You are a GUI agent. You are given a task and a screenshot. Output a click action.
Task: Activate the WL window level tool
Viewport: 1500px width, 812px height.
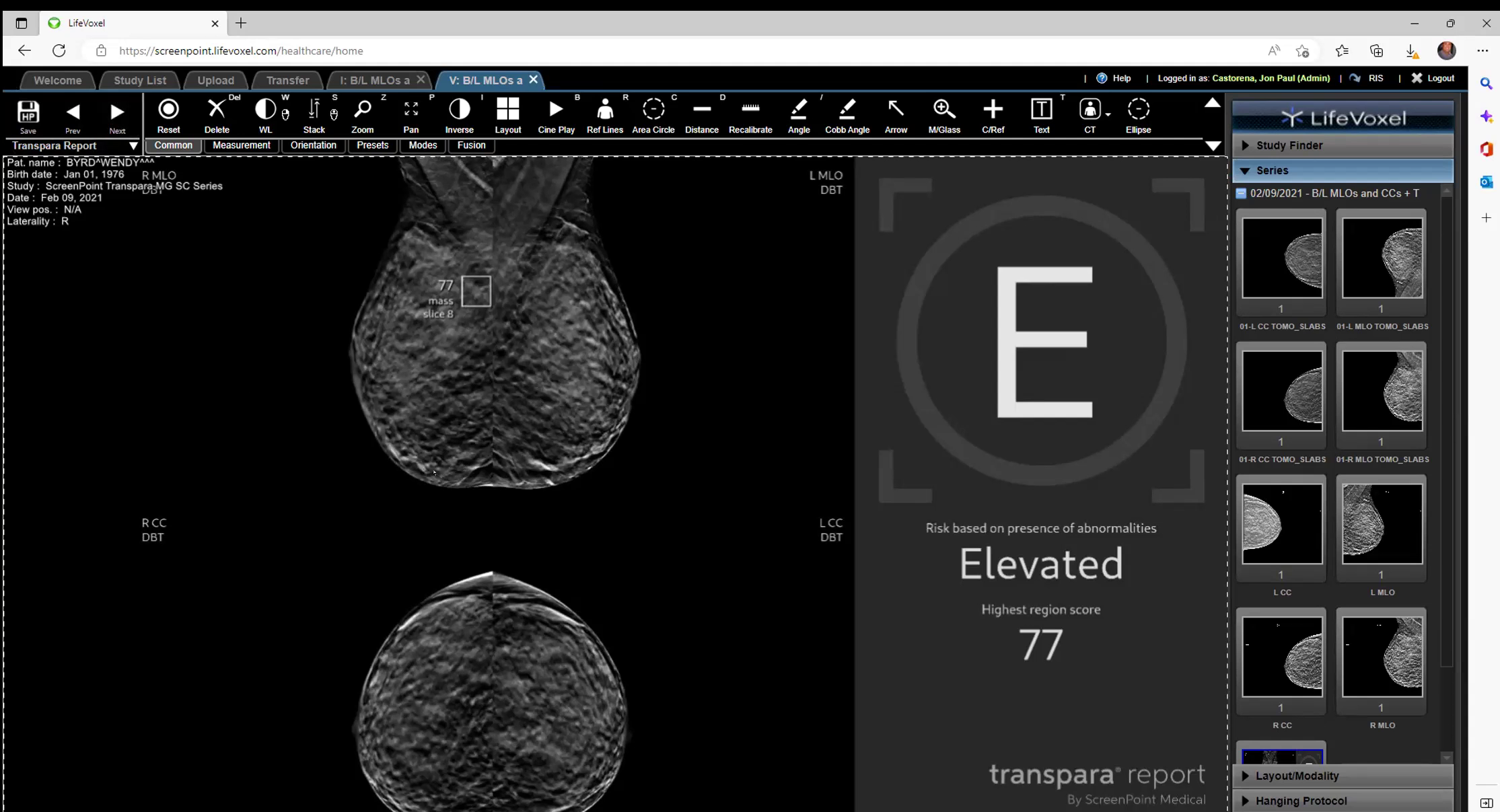tap(265, 116)
